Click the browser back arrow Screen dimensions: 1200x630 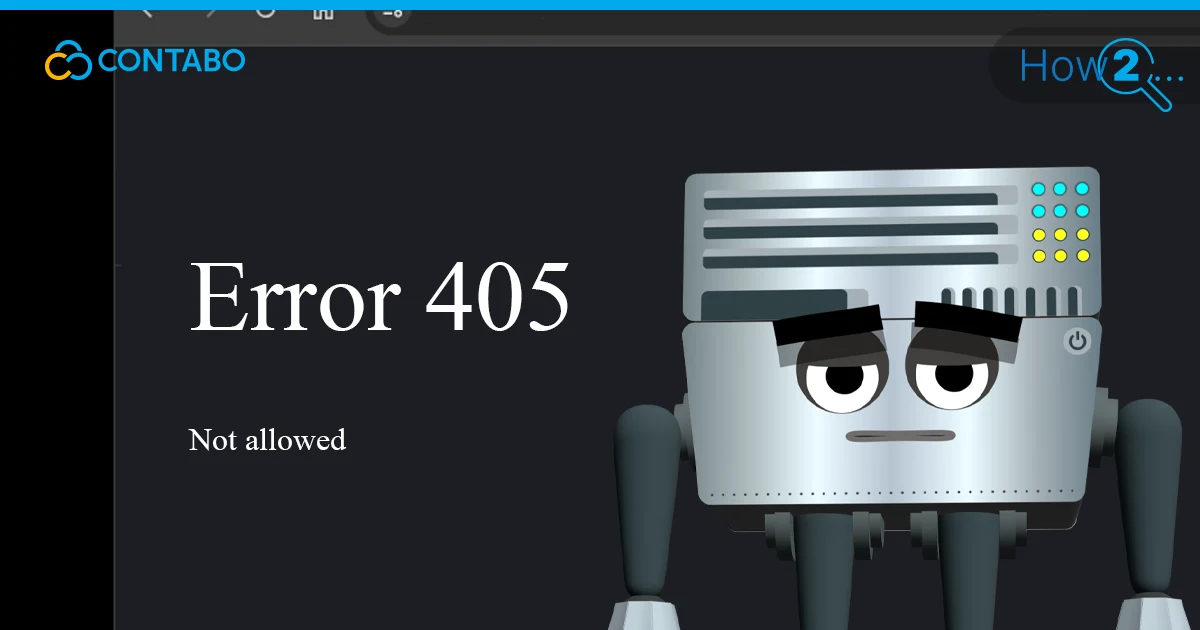coord(146,12)
